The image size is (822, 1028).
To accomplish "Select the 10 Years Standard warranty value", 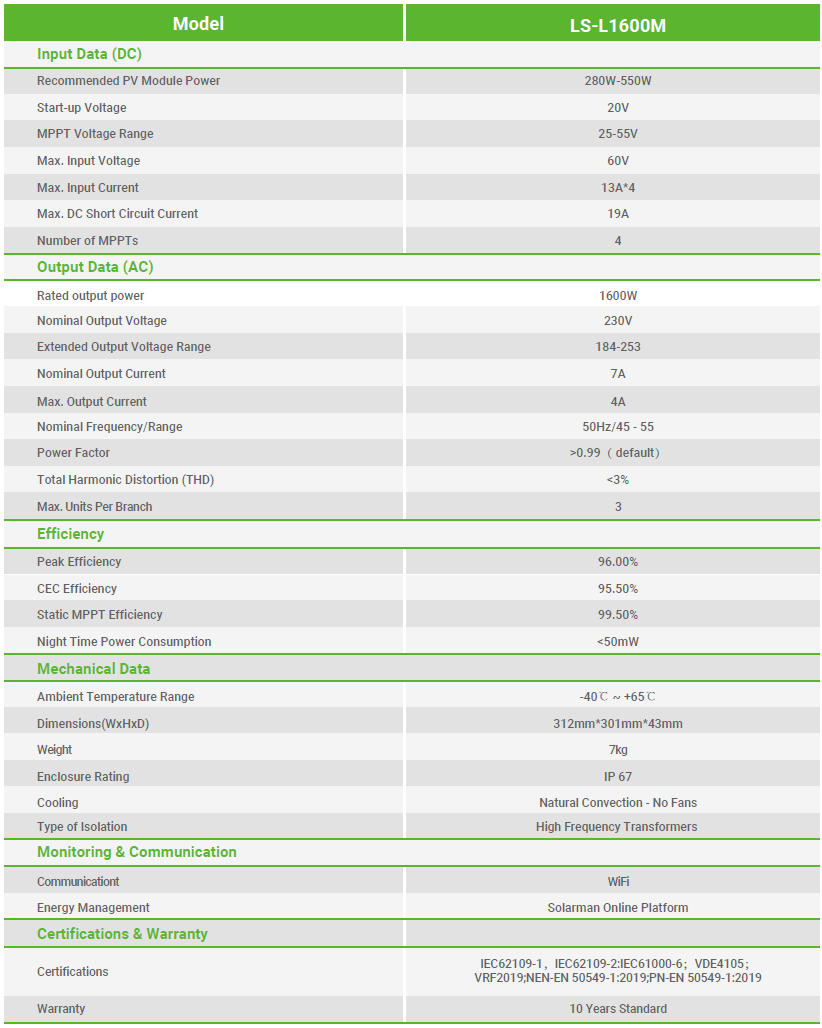I will [618, 1009].
